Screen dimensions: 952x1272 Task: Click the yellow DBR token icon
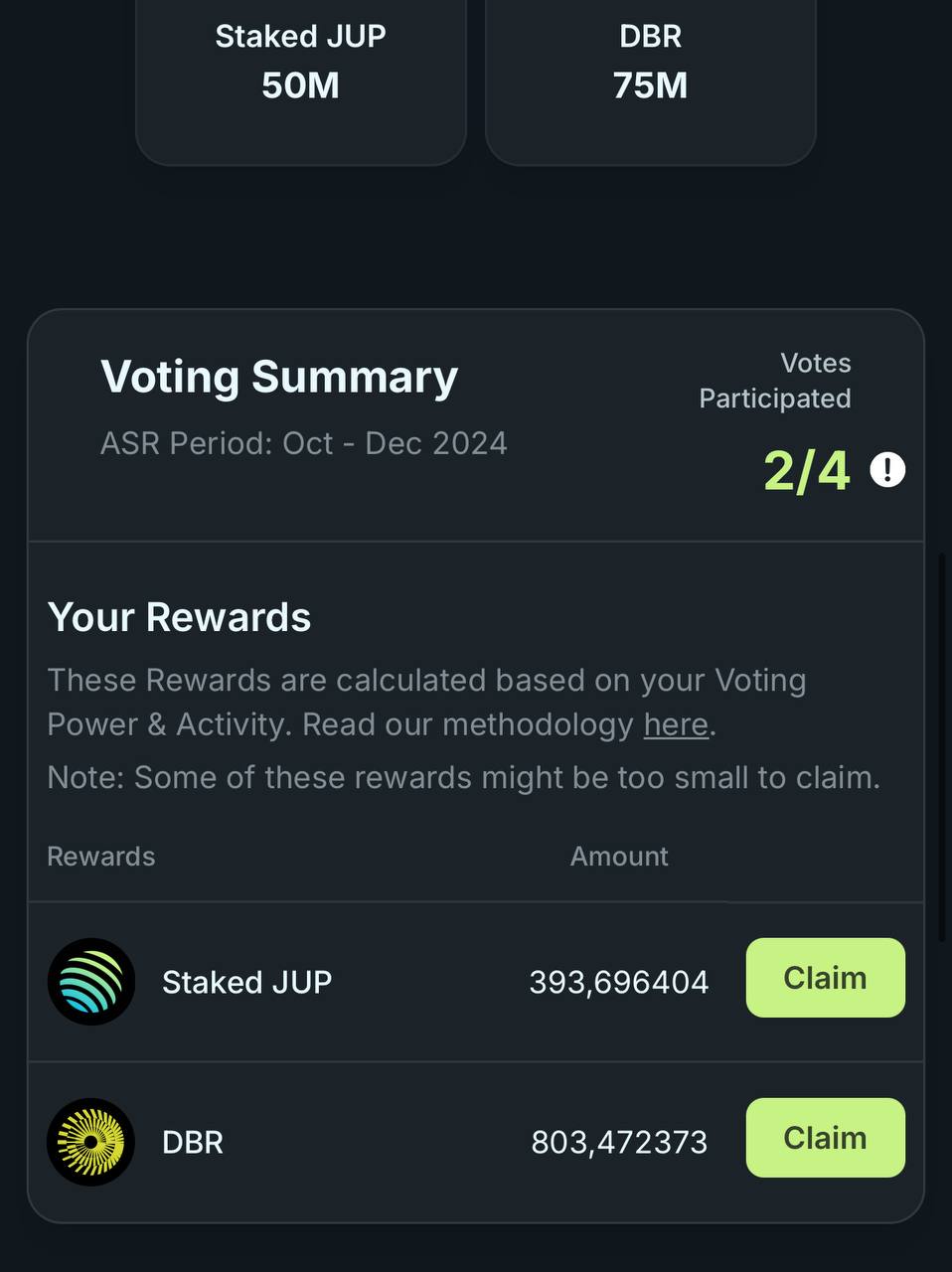(x=91, y=1142)
